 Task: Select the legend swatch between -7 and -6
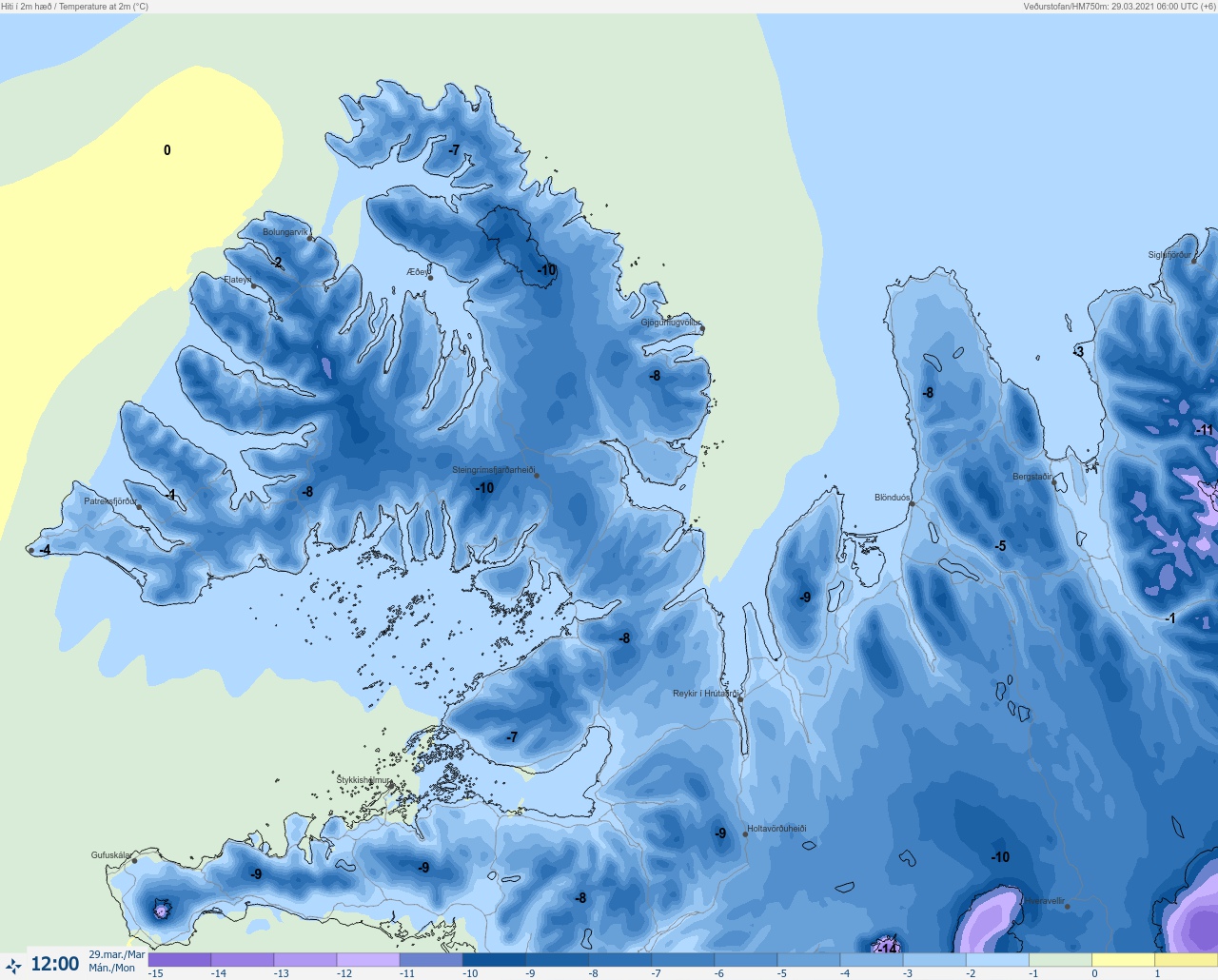coord(682,960)
